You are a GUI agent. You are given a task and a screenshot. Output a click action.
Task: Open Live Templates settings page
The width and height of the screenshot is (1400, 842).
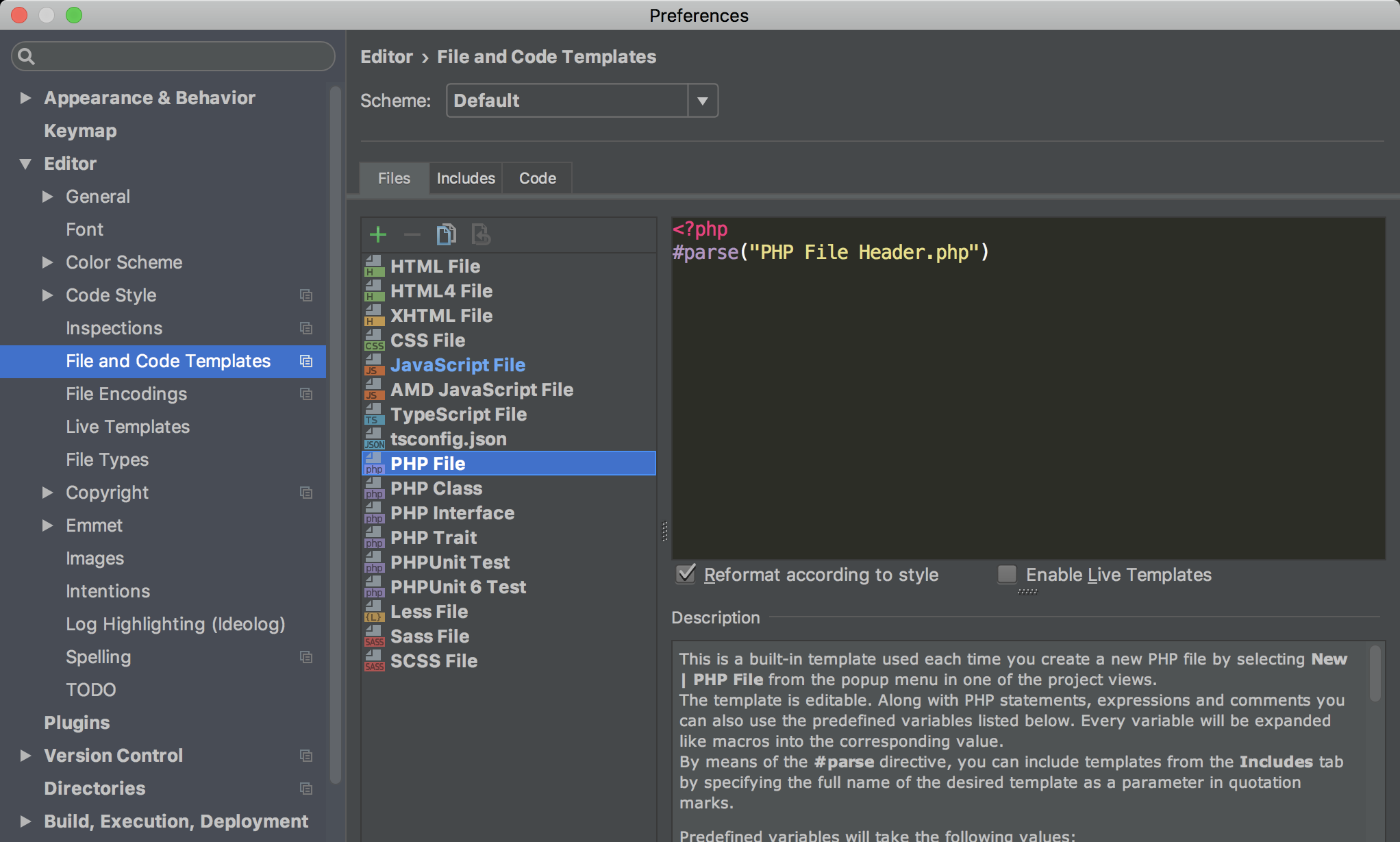(127, 427)
